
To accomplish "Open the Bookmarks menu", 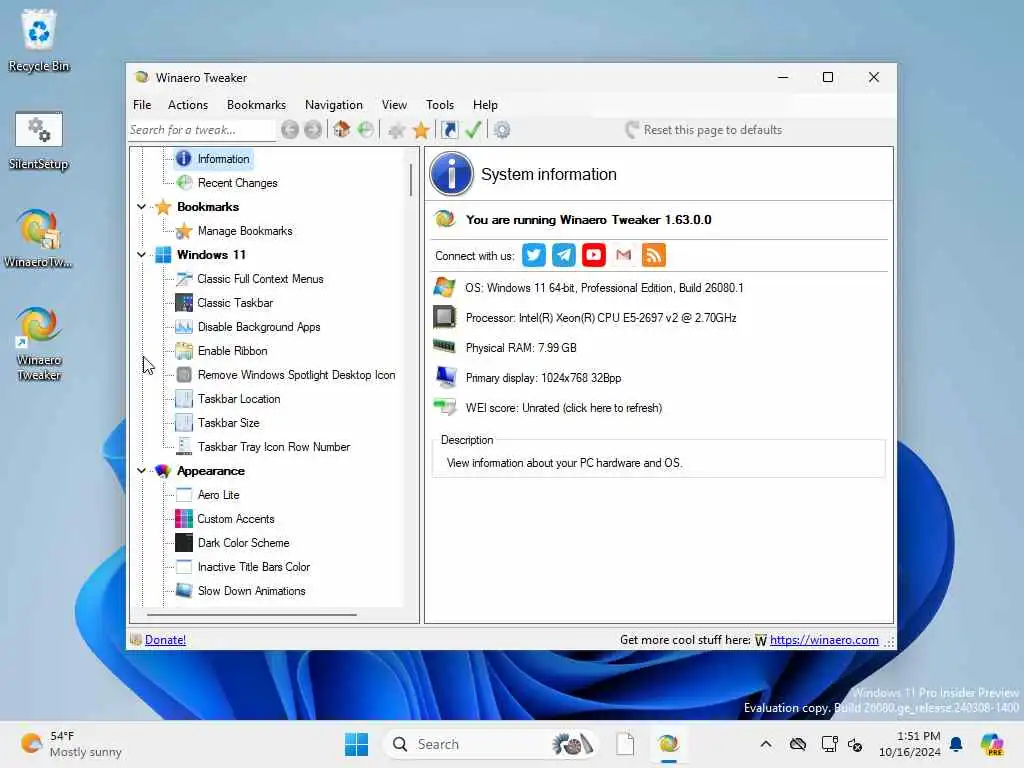I will click(x=257, y=104).
